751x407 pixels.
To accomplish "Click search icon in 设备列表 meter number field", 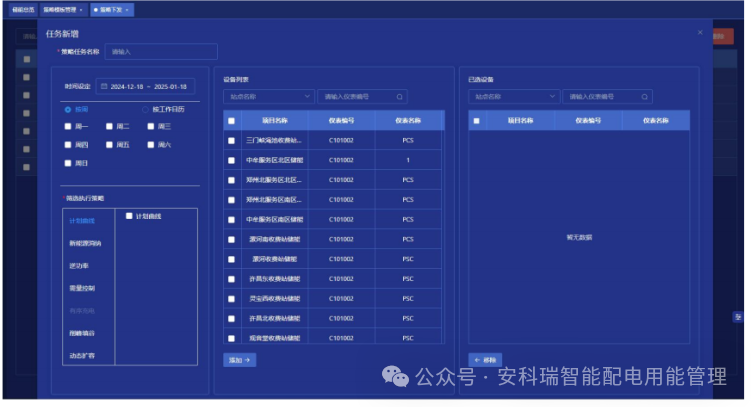I will pos(399,97).
